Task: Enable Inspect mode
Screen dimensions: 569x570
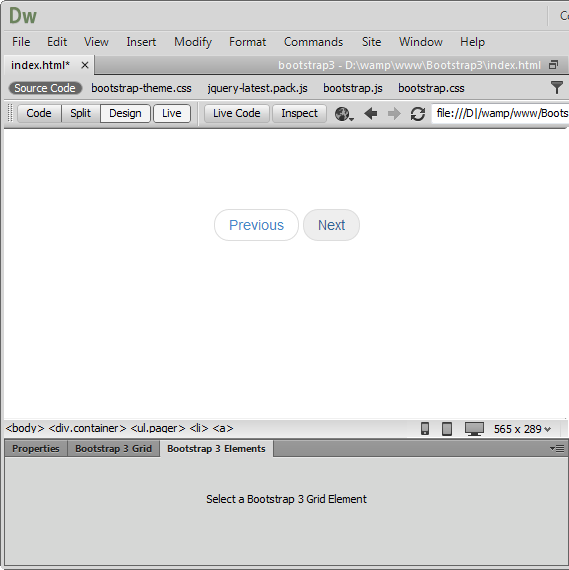Action: tap(299, 113)
